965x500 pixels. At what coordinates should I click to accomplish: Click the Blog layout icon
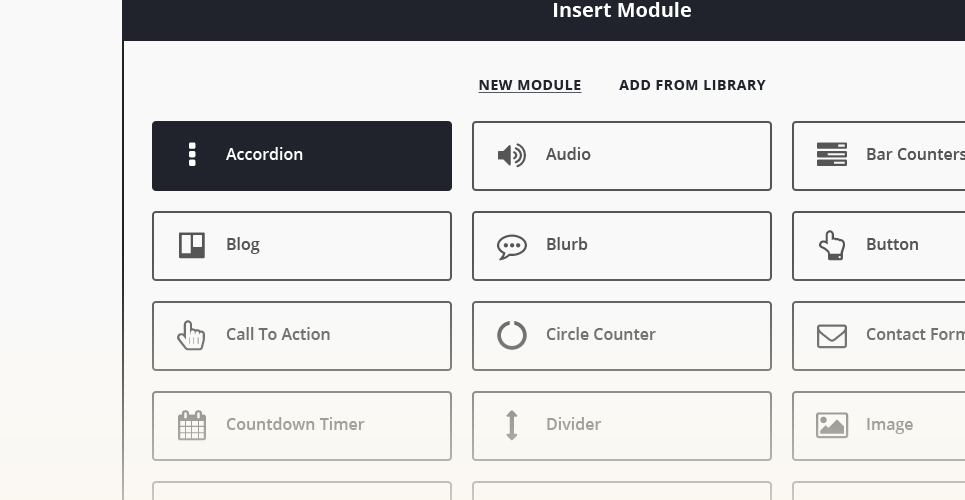pos(192,245)
